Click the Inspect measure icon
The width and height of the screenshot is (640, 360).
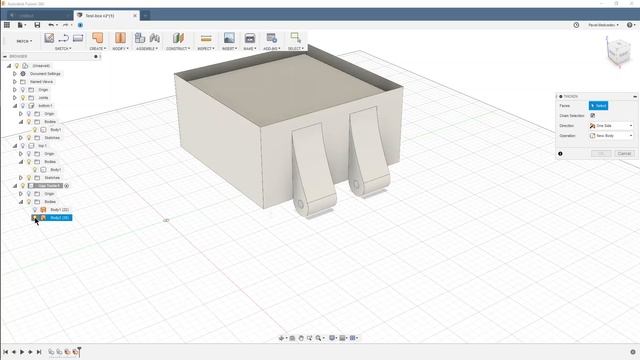[x=206, y=38]
